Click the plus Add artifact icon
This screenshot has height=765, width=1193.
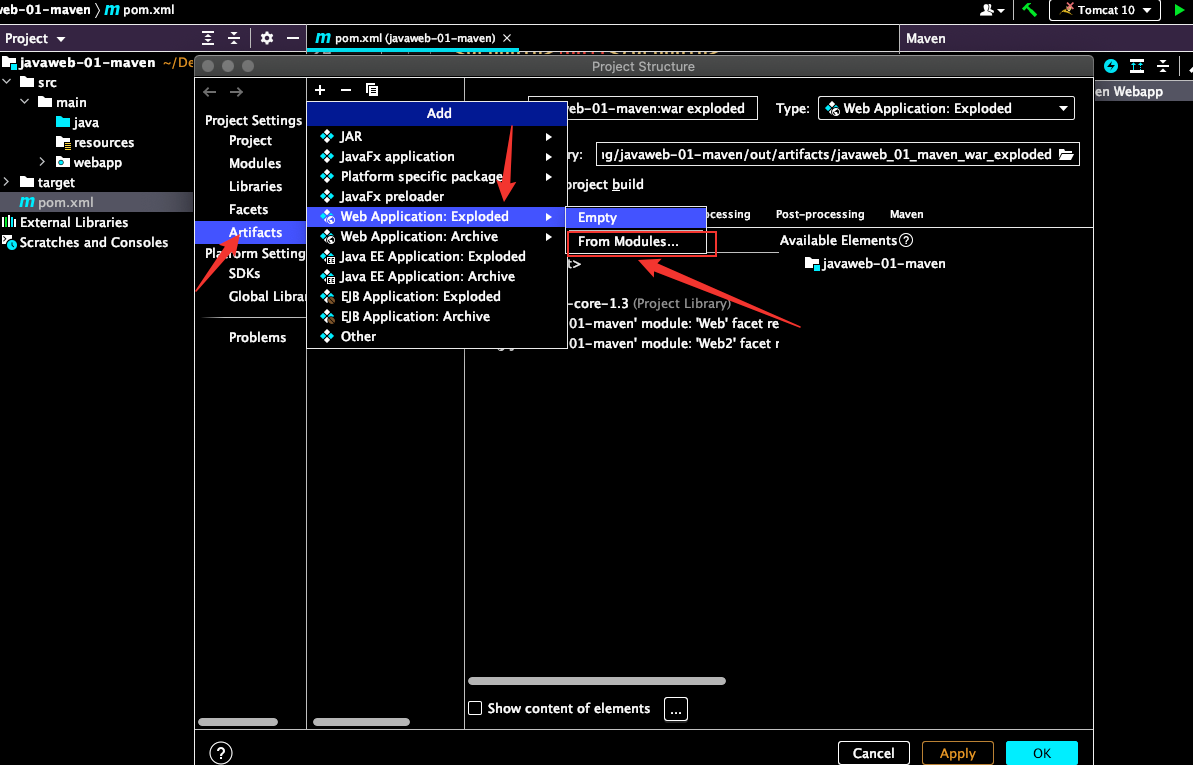click(320, 90)
